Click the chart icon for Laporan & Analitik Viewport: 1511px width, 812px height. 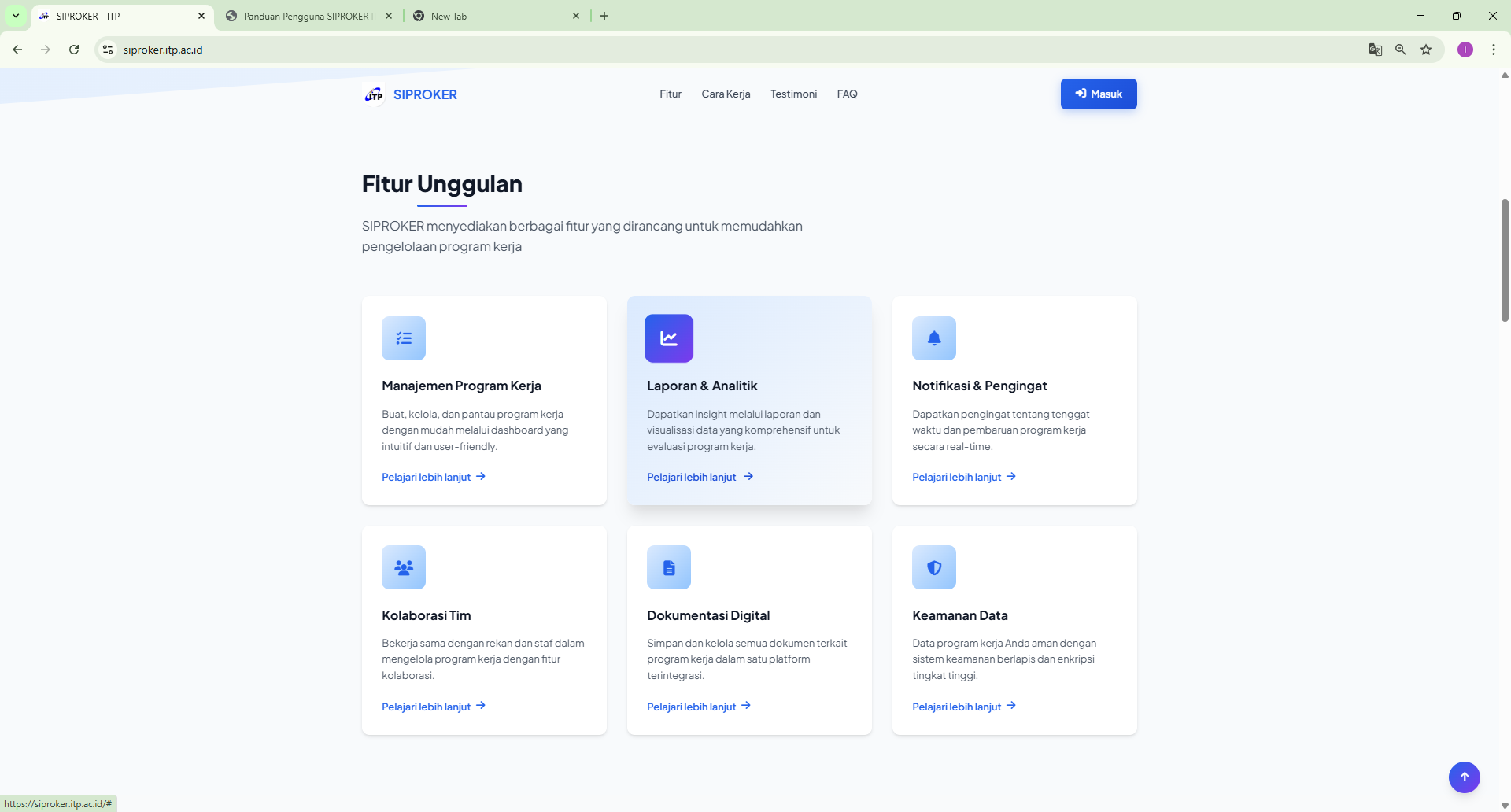(668, 338)
